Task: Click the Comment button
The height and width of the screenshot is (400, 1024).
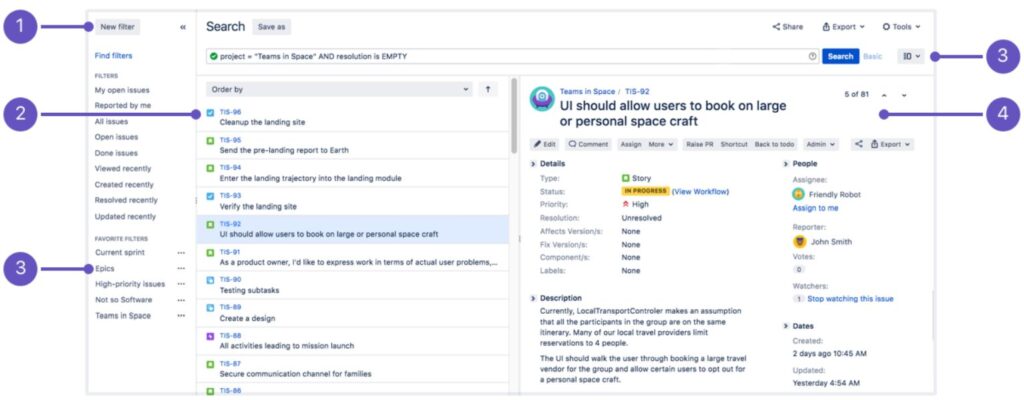Action: (x=588, y=144)
